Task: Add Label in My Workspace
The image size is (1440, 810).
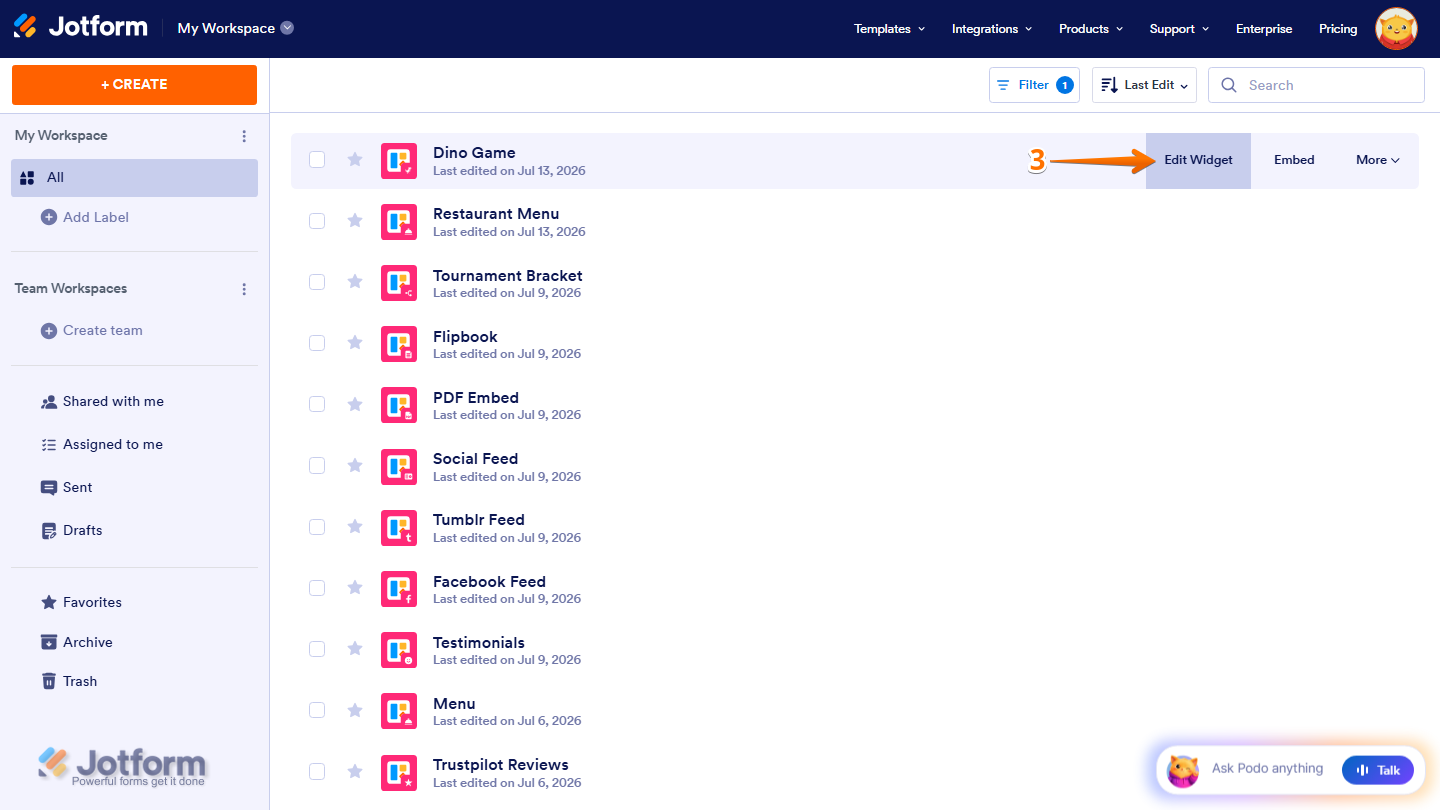Action: 85,217
